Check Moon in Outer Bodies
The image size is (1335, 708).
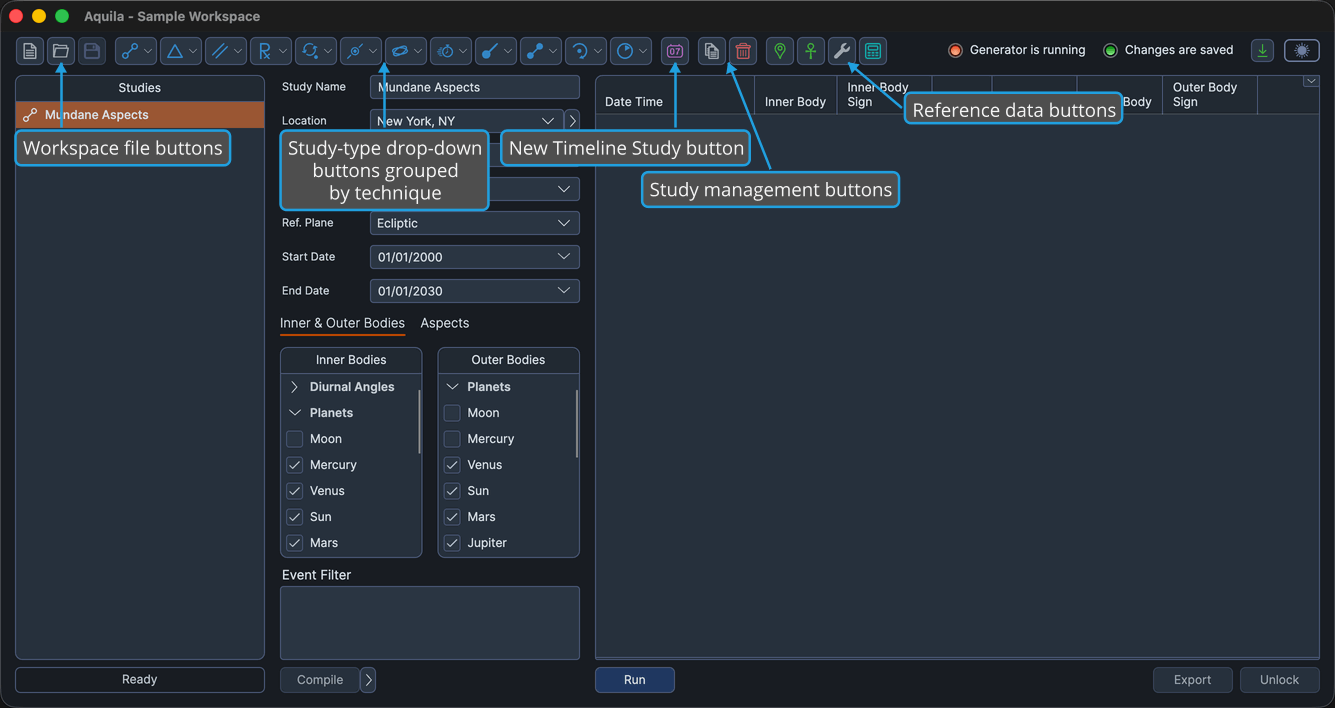[x=452, y=413]
